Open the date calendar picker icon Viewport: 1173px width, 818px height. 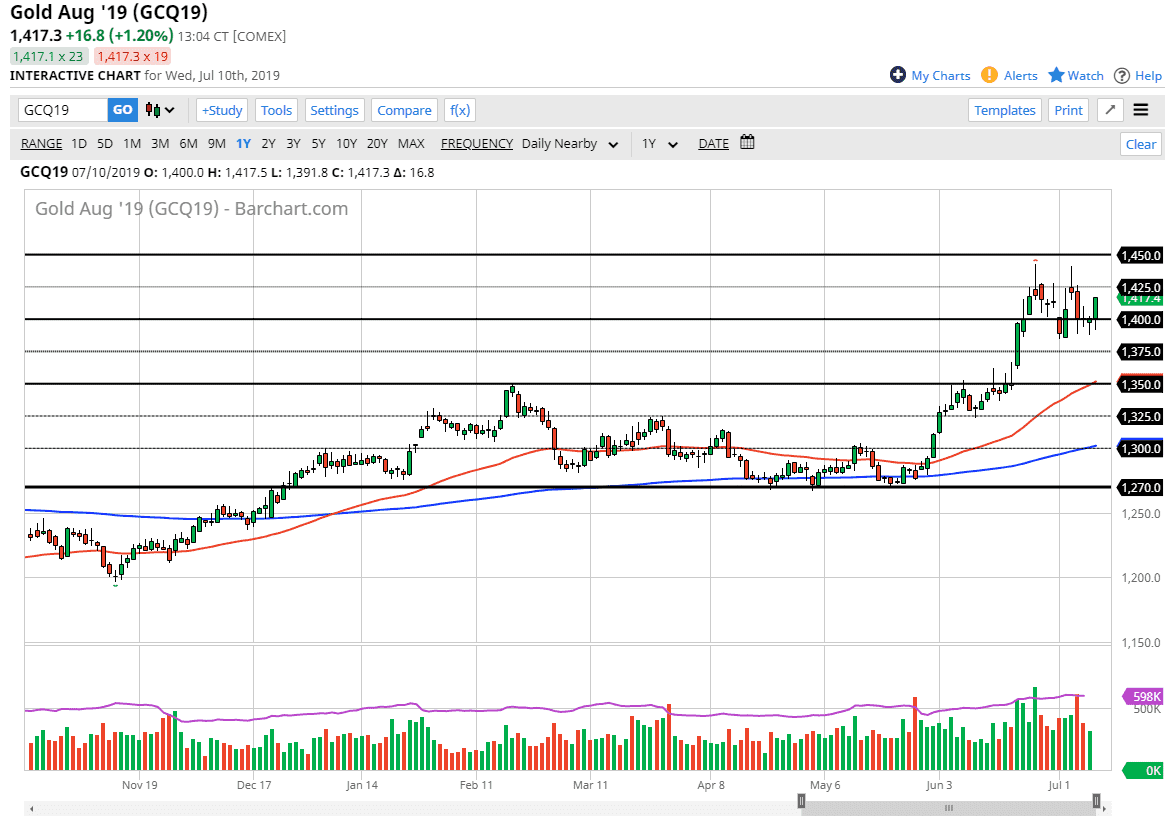point(746,143)
